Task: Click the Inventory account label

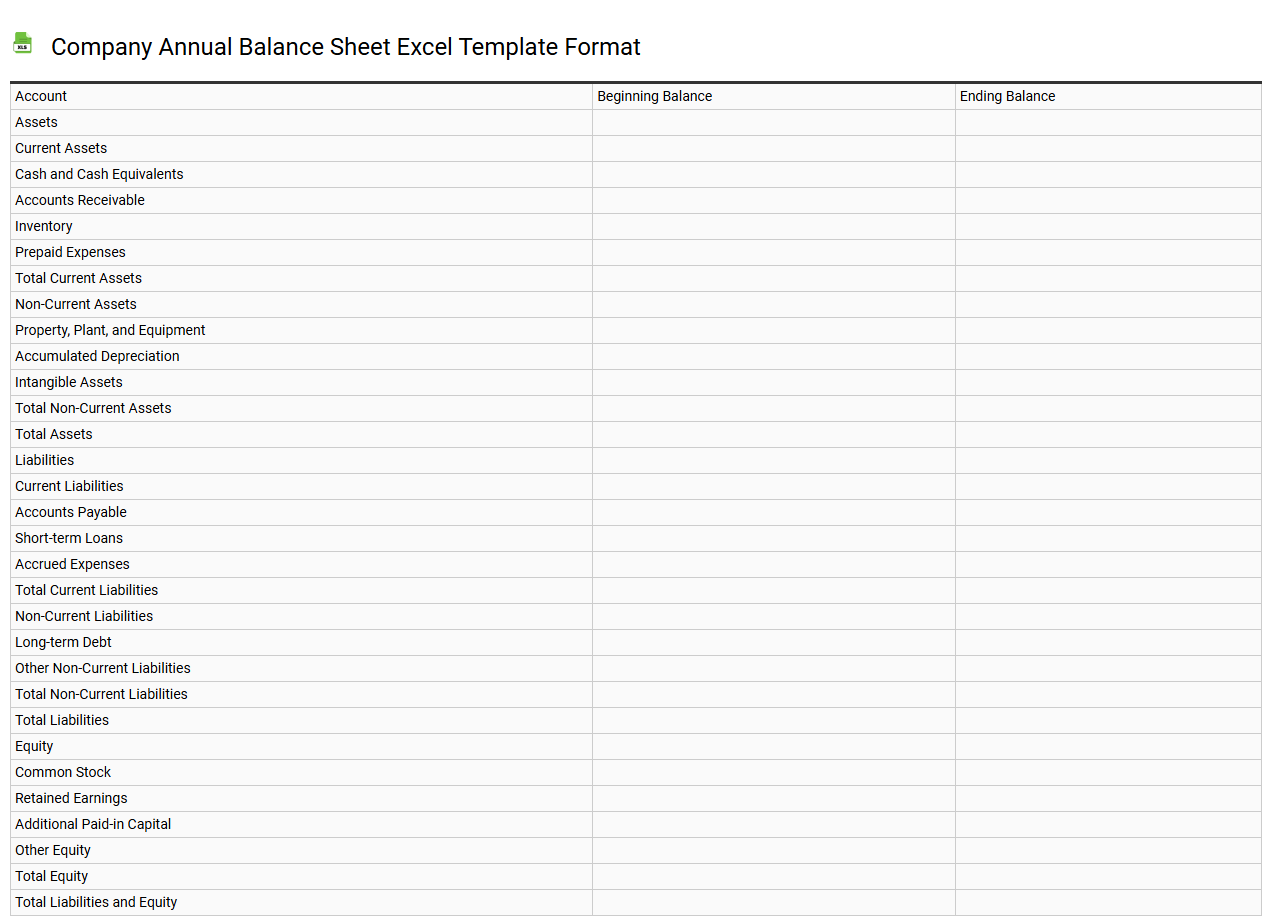Action: coord(43,226)
